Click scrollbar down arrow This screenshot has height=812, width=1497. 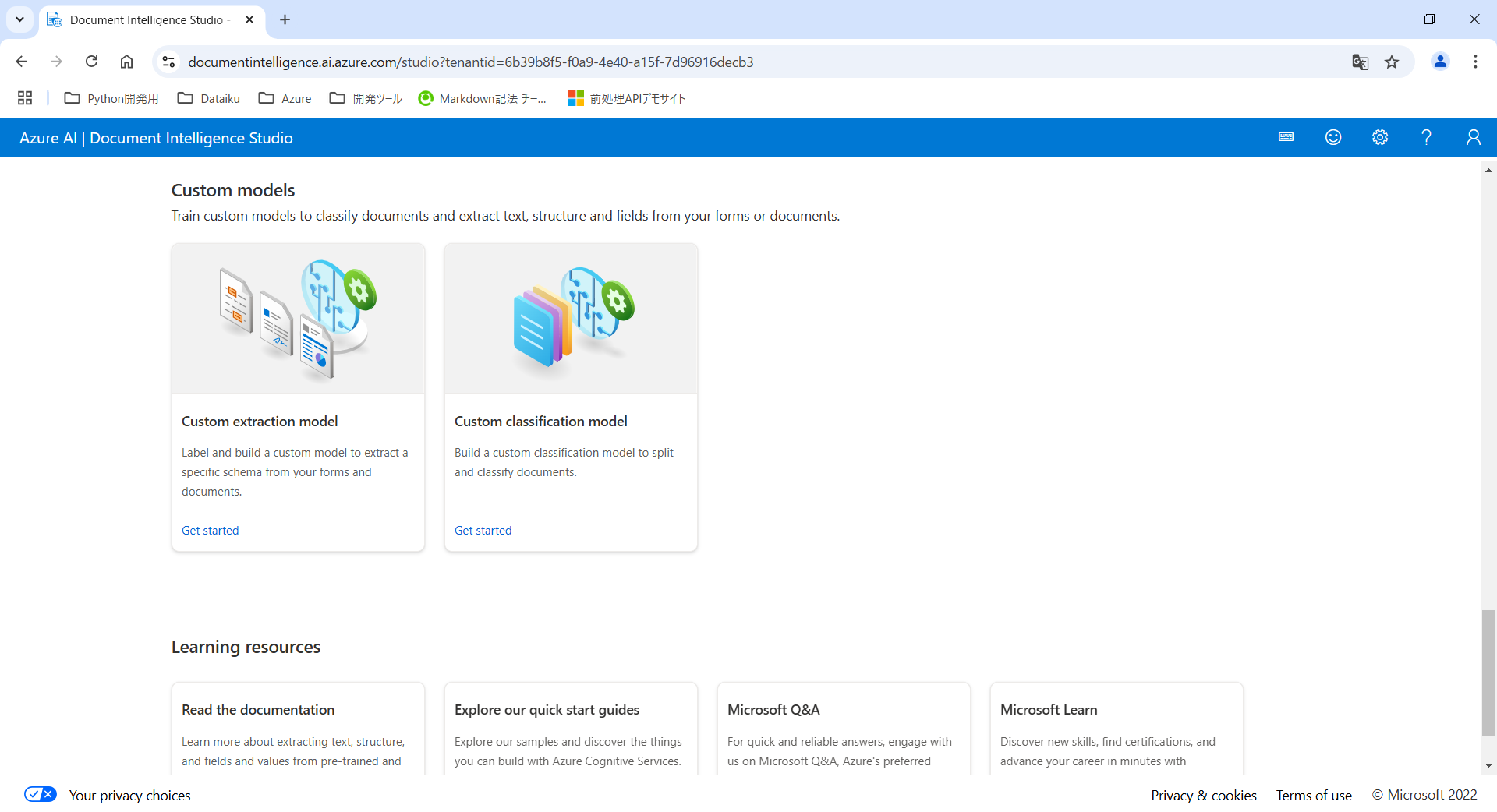1488,765
